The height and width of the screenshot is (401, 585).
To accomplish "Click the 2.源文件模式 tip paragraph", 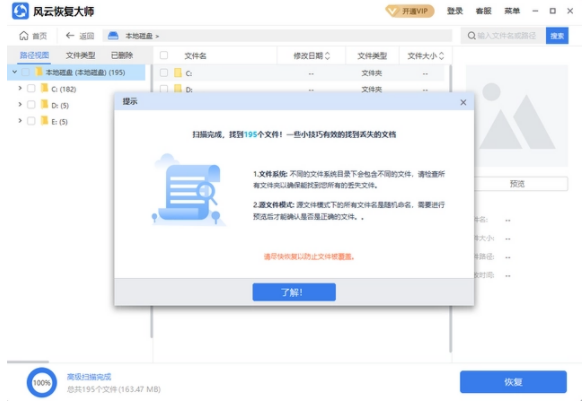I will tap(349, 210).
